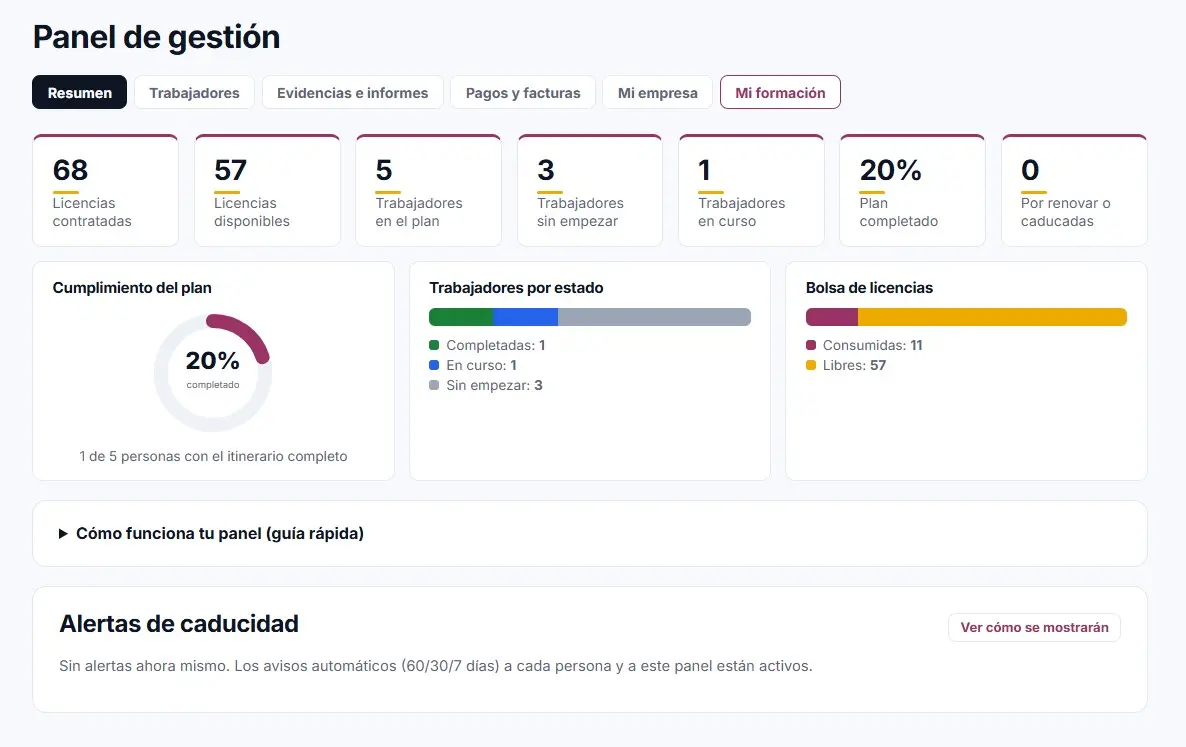This screenshot has height=747, width=1186.
Task: Click the maroon Consumidas bar segment
Action: (832, 317)
